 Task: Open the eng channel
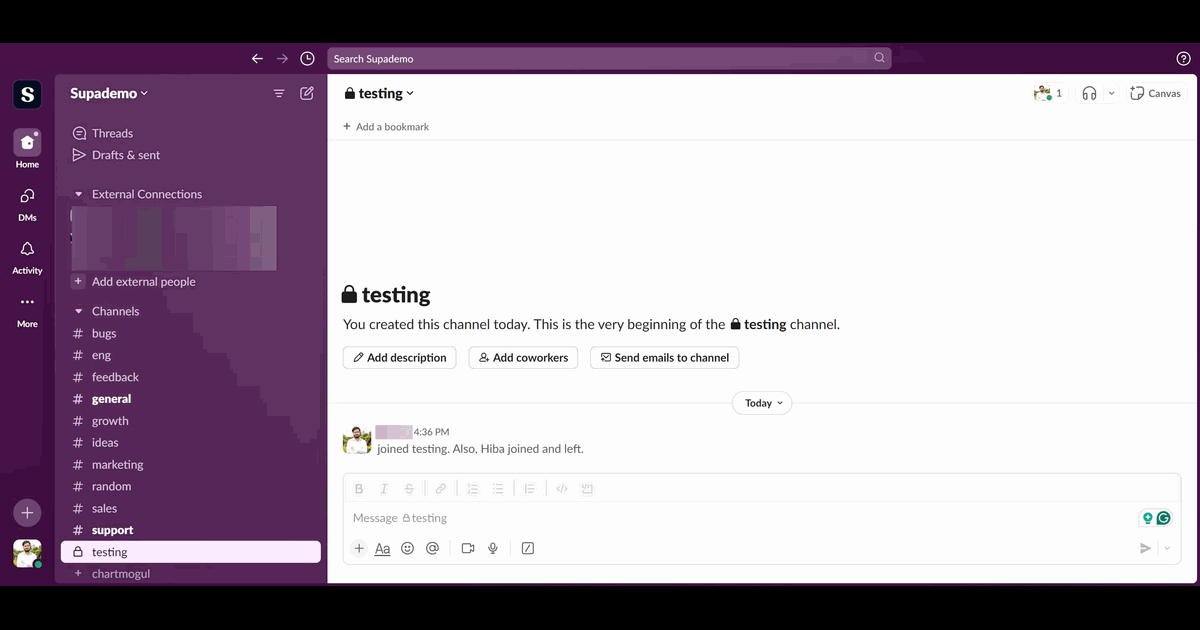190,355
